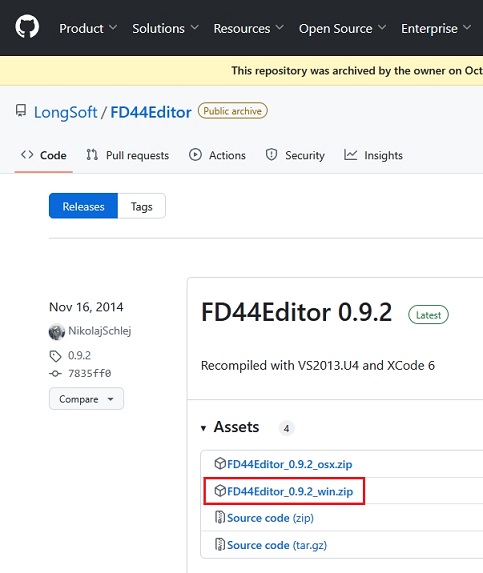
Task: Open the Compare dropdown button
Action: pyautogui.click(x=86, y=399)
